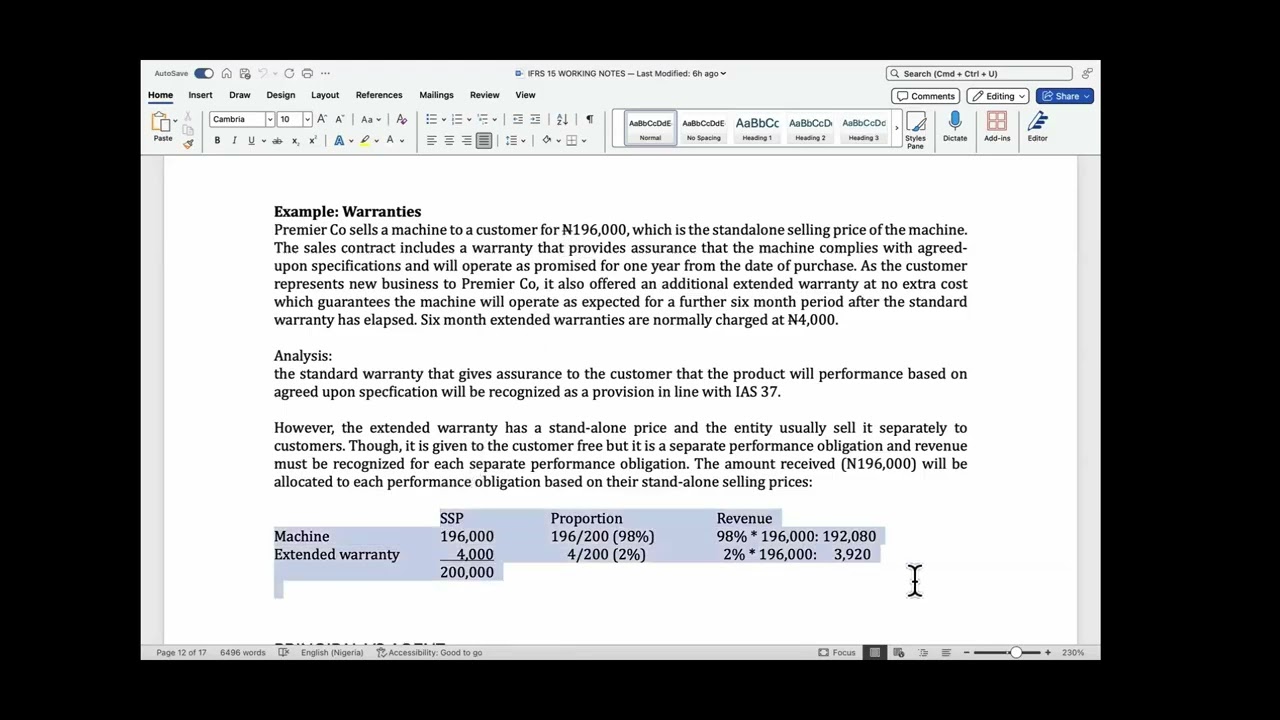This screenshot has height=720, width=1280.
Task: Open the Insert tab
Action: pyautogui.click(x=200, y=95)
